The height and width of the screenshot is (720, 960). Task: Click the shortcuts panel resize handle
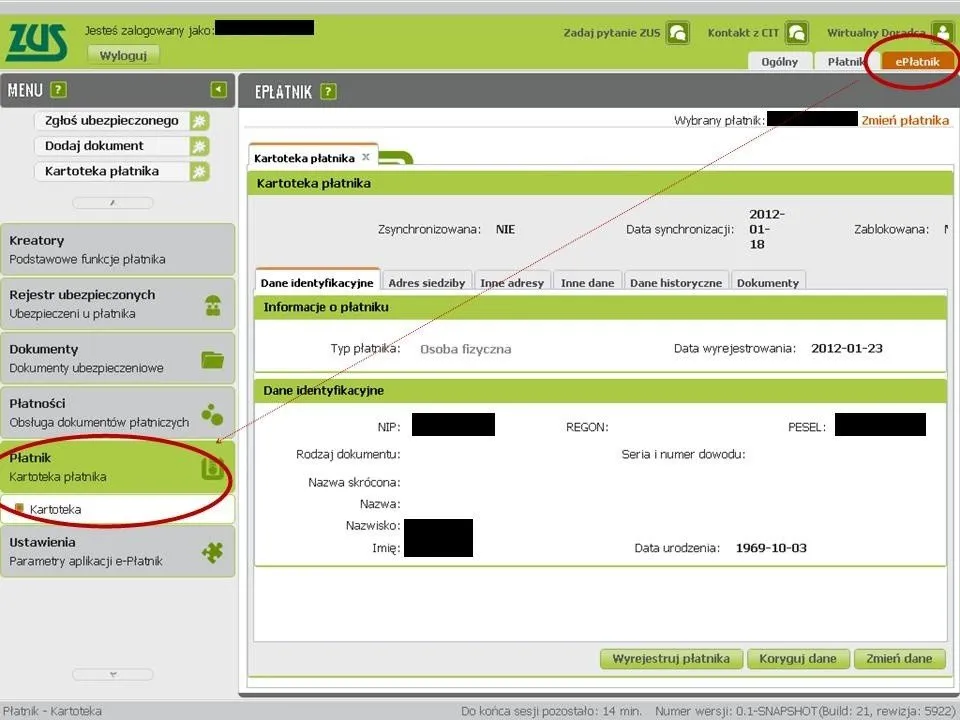coord(112,203)
